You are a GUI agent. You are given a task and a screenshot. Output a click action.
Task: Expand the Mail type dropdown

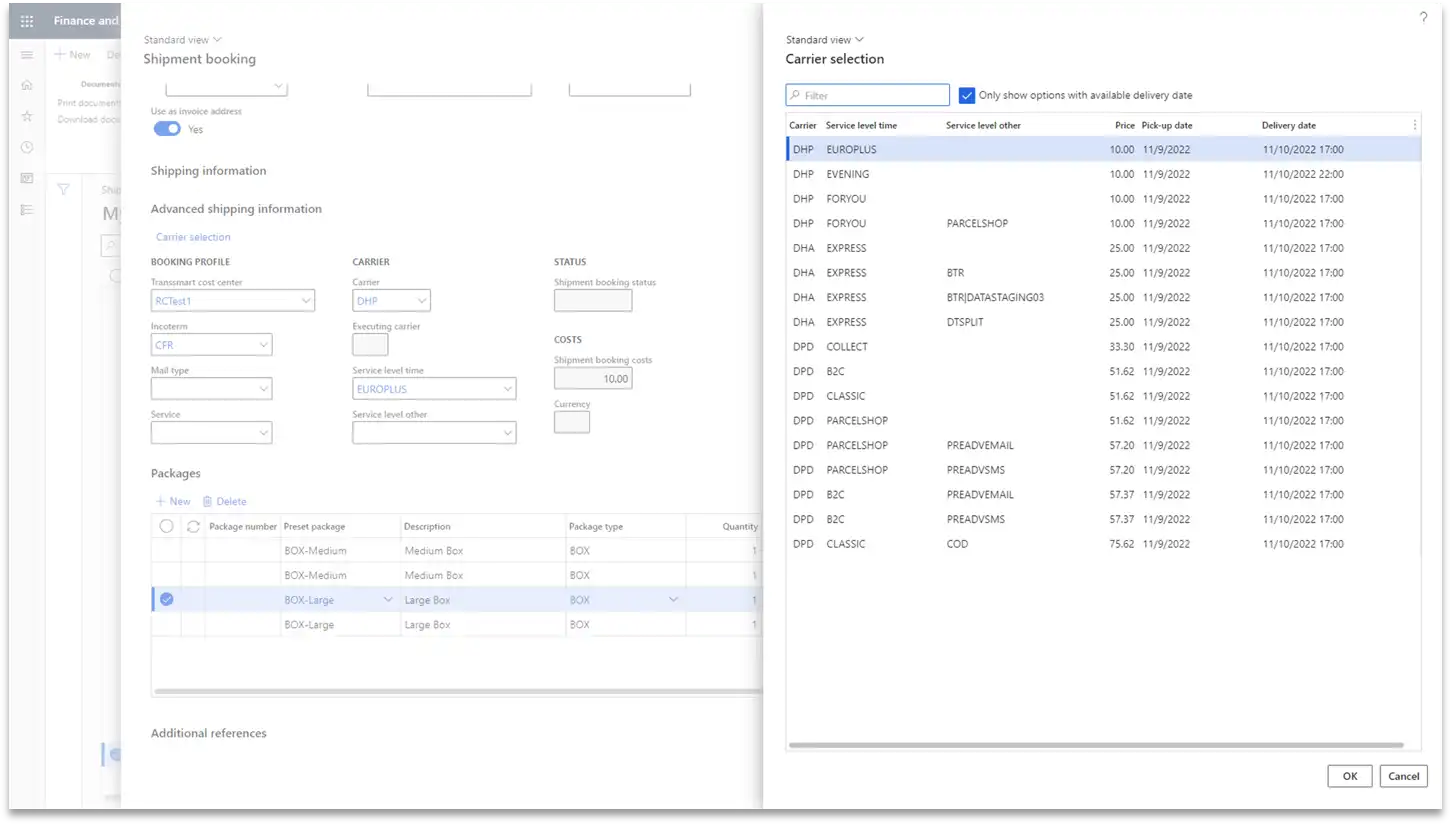[263, 389]
